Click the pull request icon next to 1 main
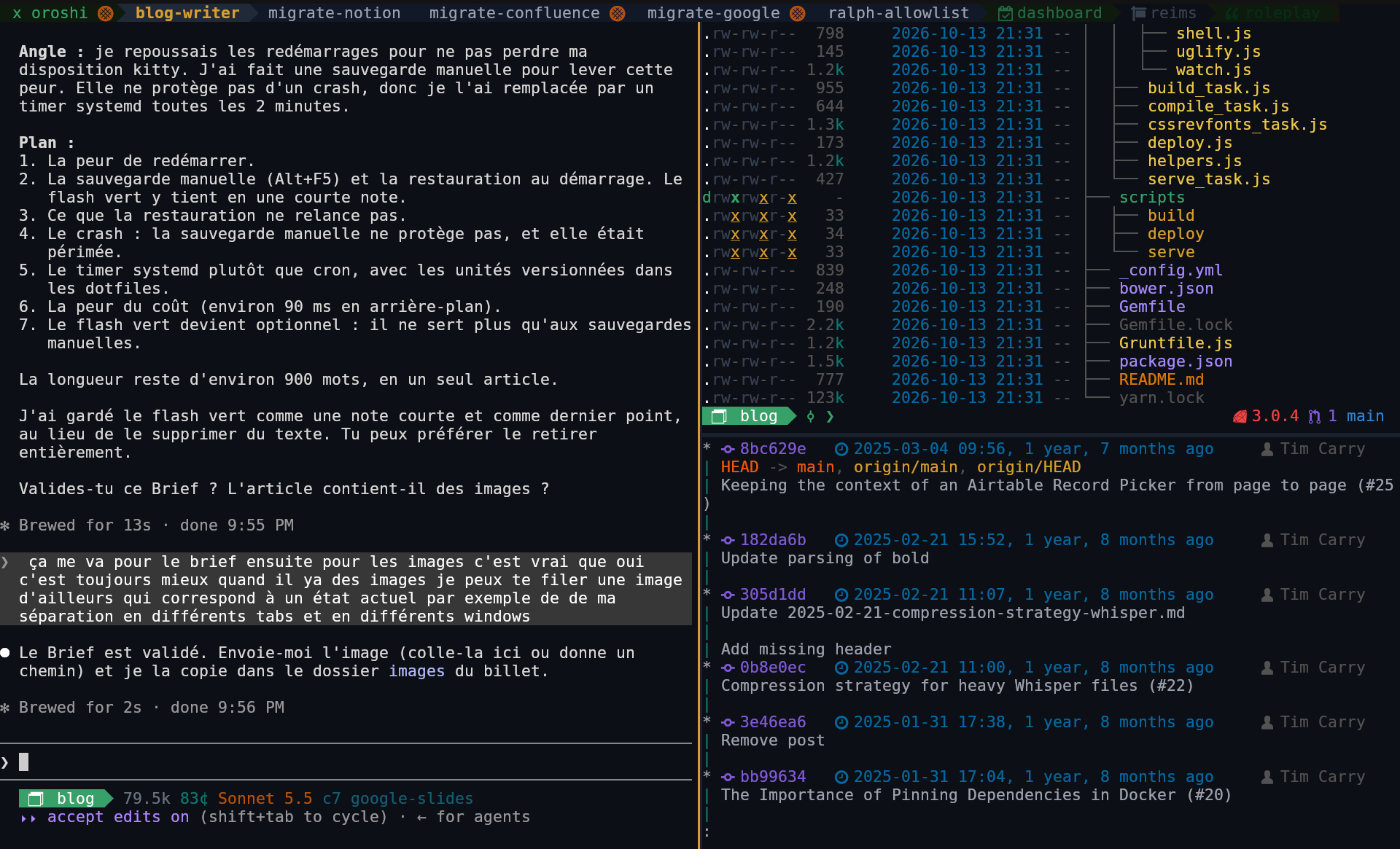Screen dimensions: 1400x849 [1315, 416]
